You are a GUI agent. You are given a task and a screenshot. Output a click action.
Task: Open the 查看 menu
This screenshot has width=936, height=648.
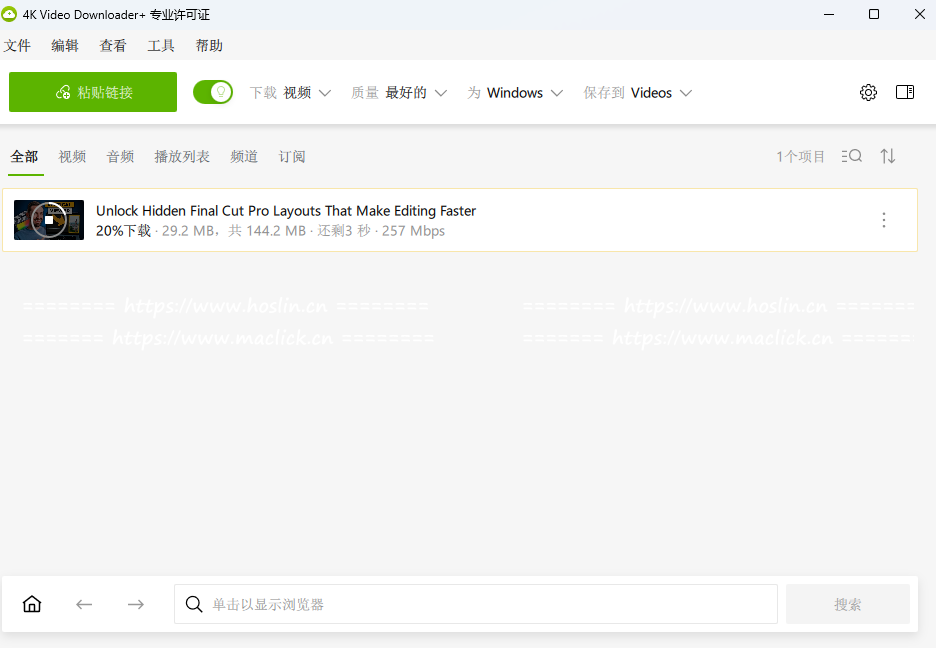(x=113, y=45)
